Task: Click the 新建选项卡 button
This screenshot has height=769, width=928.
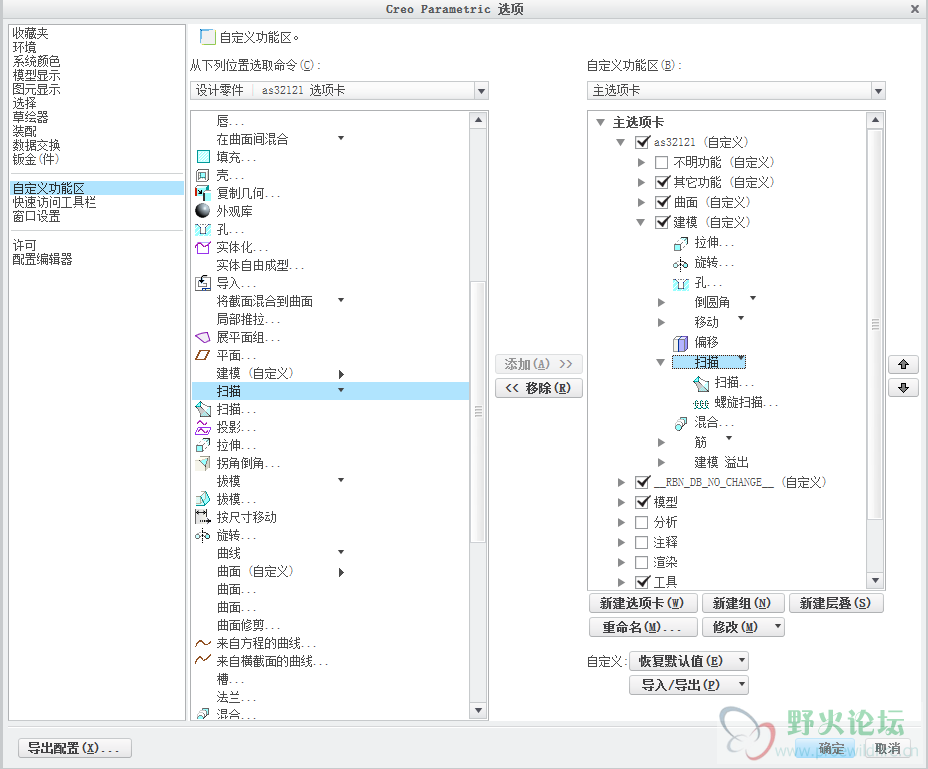Action: point(643,603)
